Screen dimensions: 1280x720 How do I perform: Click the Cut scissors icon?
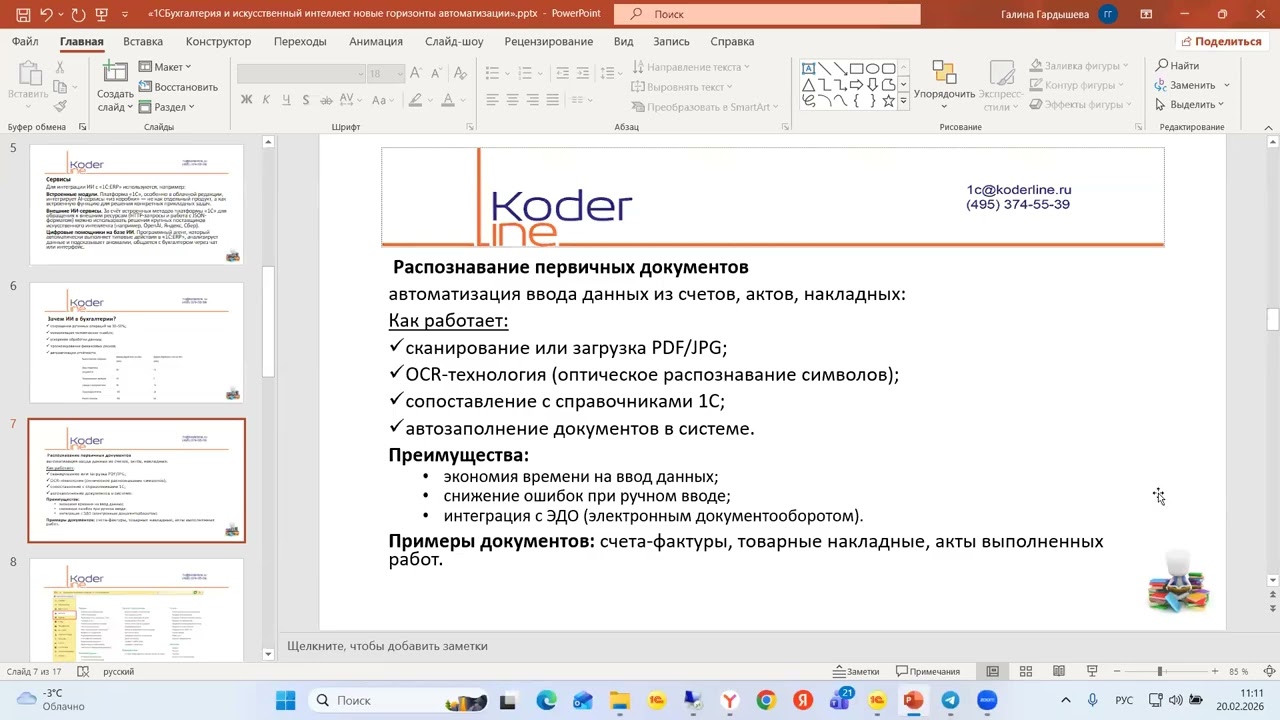[60, 67]
